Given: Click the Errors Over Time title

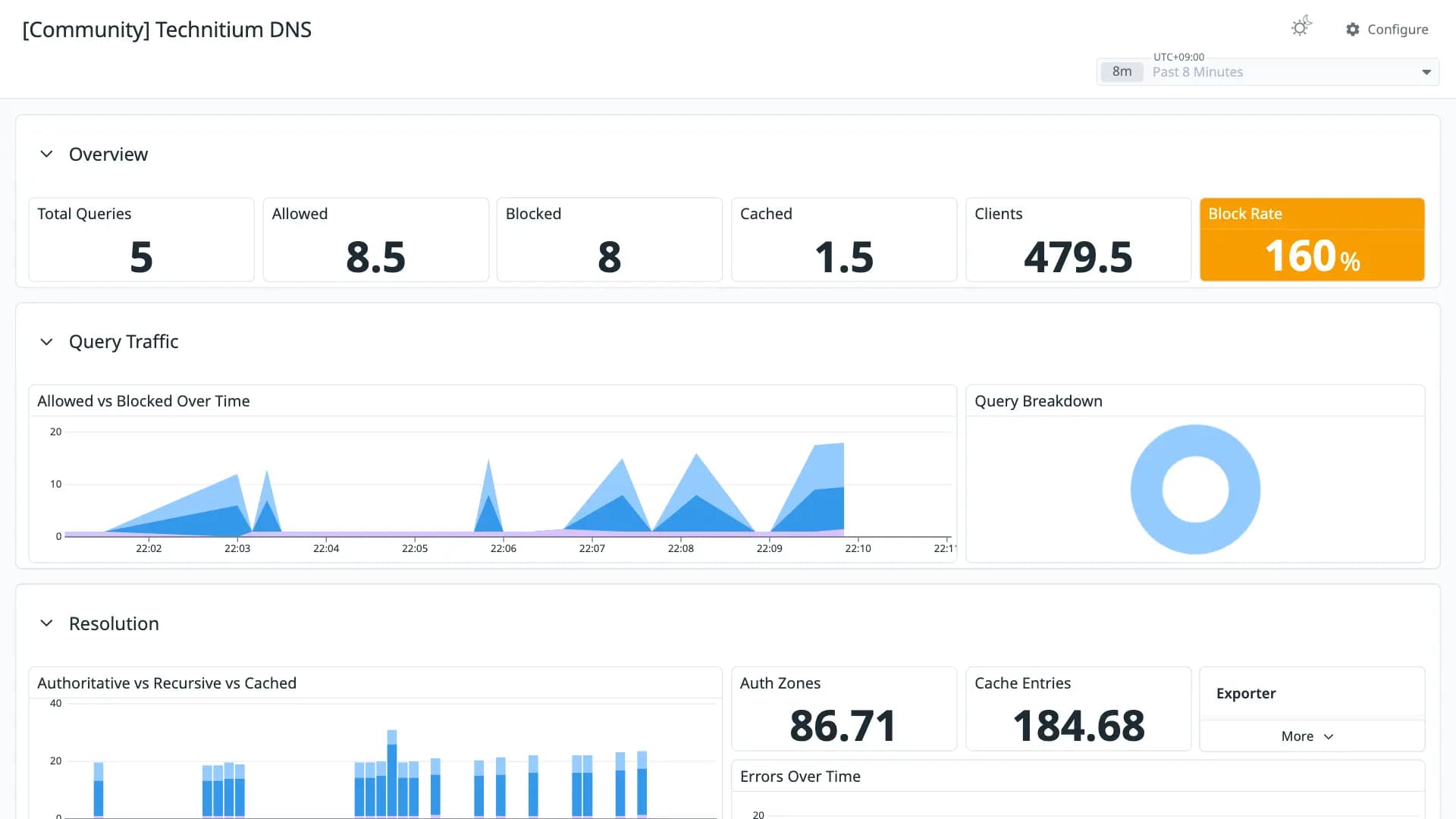Looking at the screenshot, I should [x=800, y=777].
